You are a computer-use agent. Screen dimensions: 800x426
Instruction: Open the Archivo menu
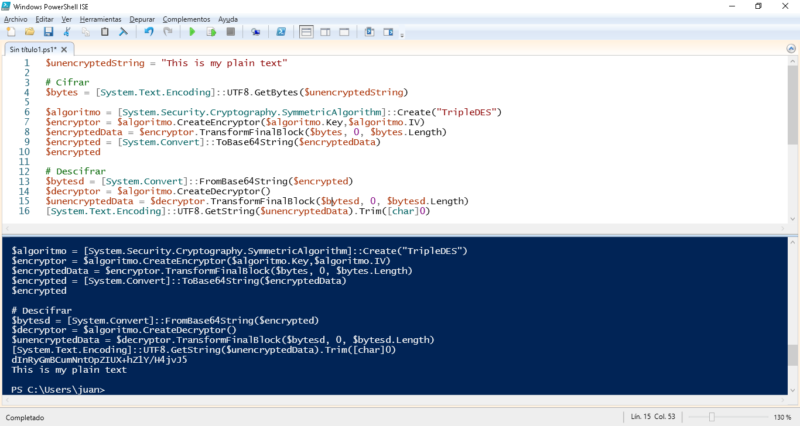click(x=16, y=19)
